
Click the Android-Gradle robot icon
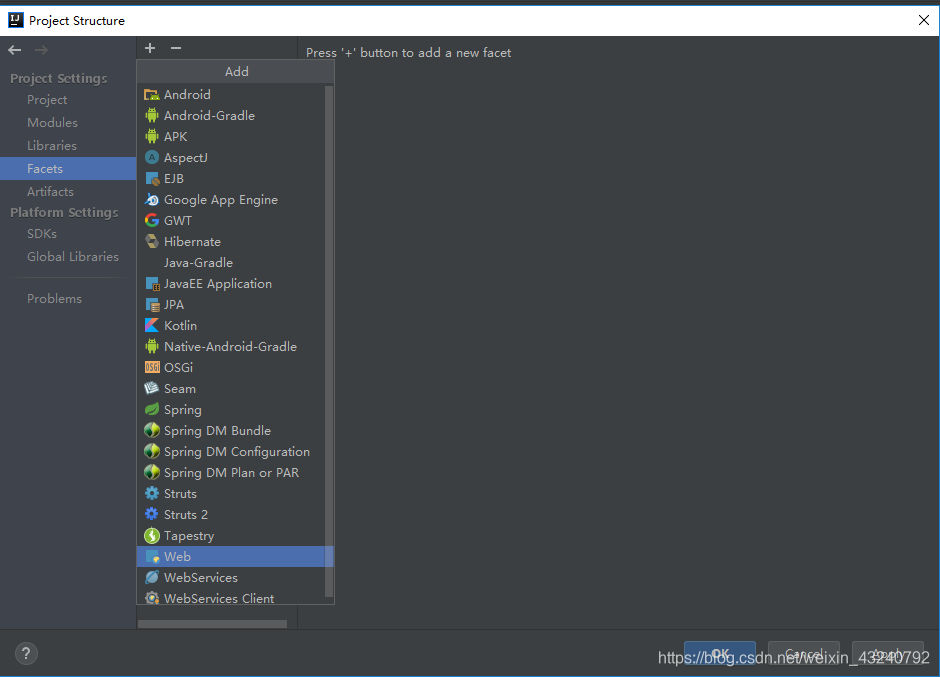point(152,116)
